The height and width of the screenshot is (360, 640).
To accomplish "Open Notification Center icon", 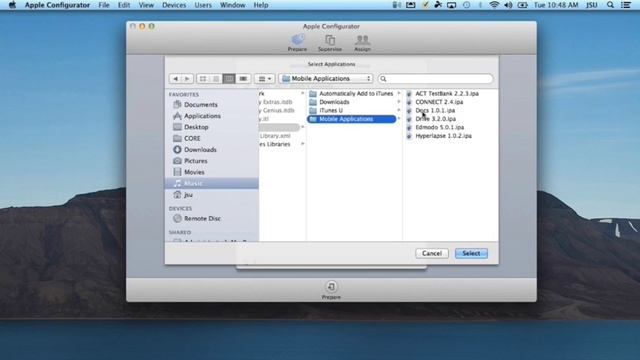I will (626, 5).
